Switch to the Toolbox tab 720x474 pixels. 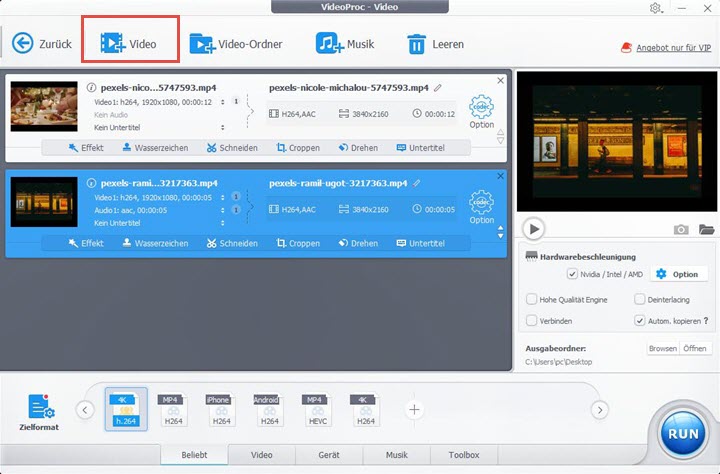coord(464,455)
